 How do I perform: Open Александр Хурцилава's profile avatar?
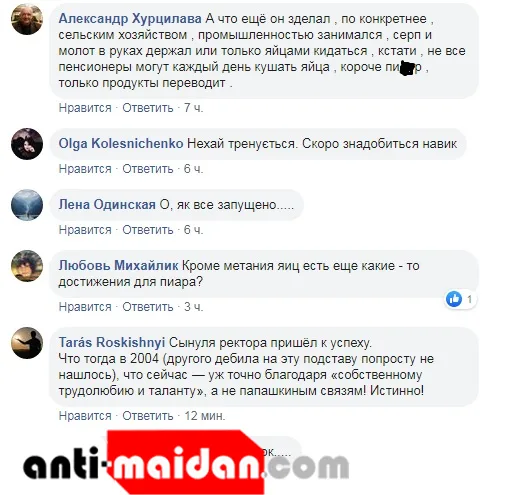coord(27,19)
